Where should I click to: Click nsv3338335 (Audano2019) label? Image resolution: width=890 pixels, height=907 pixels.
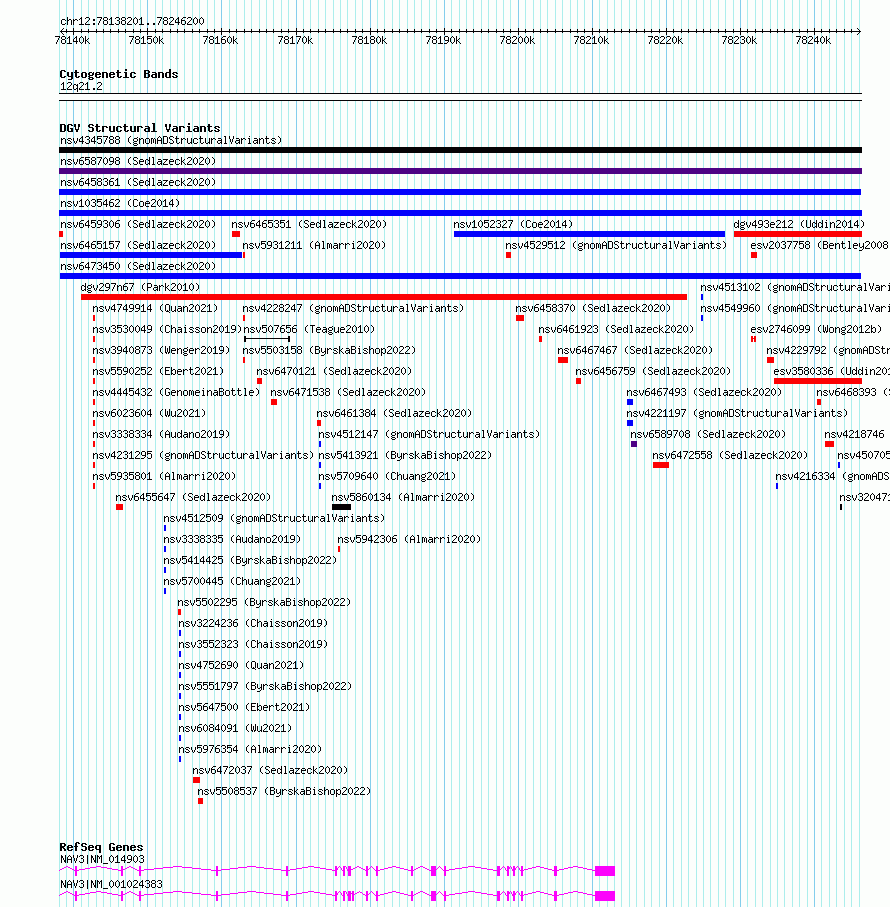232,540
